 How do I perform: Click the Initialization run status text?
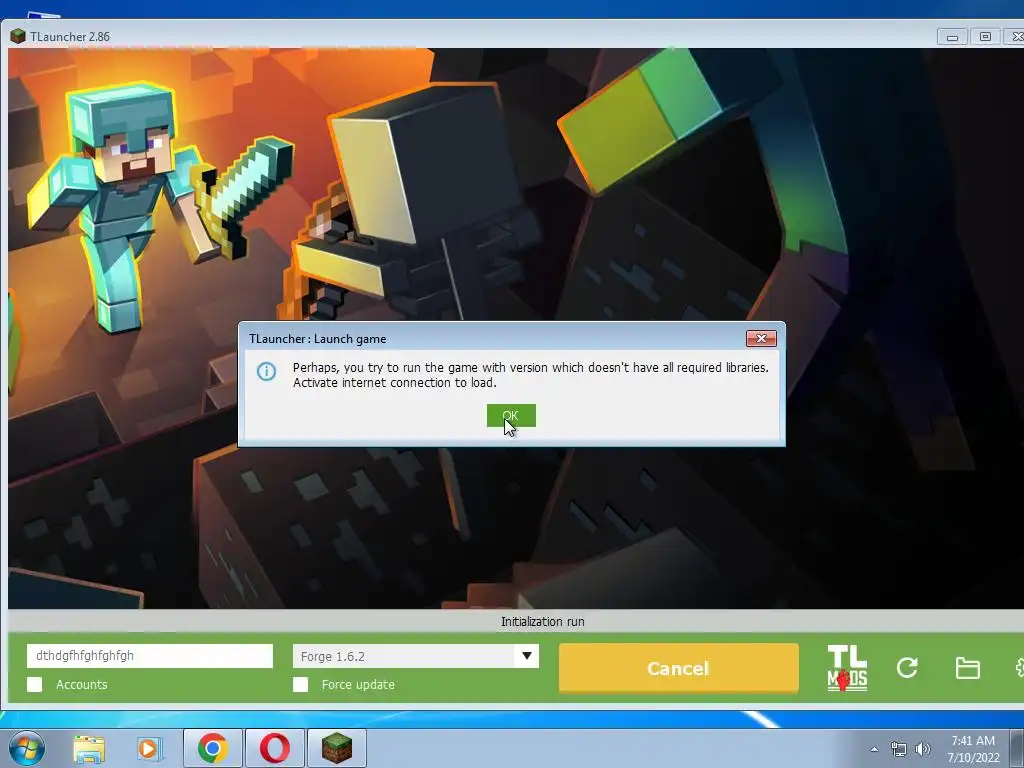543,622
